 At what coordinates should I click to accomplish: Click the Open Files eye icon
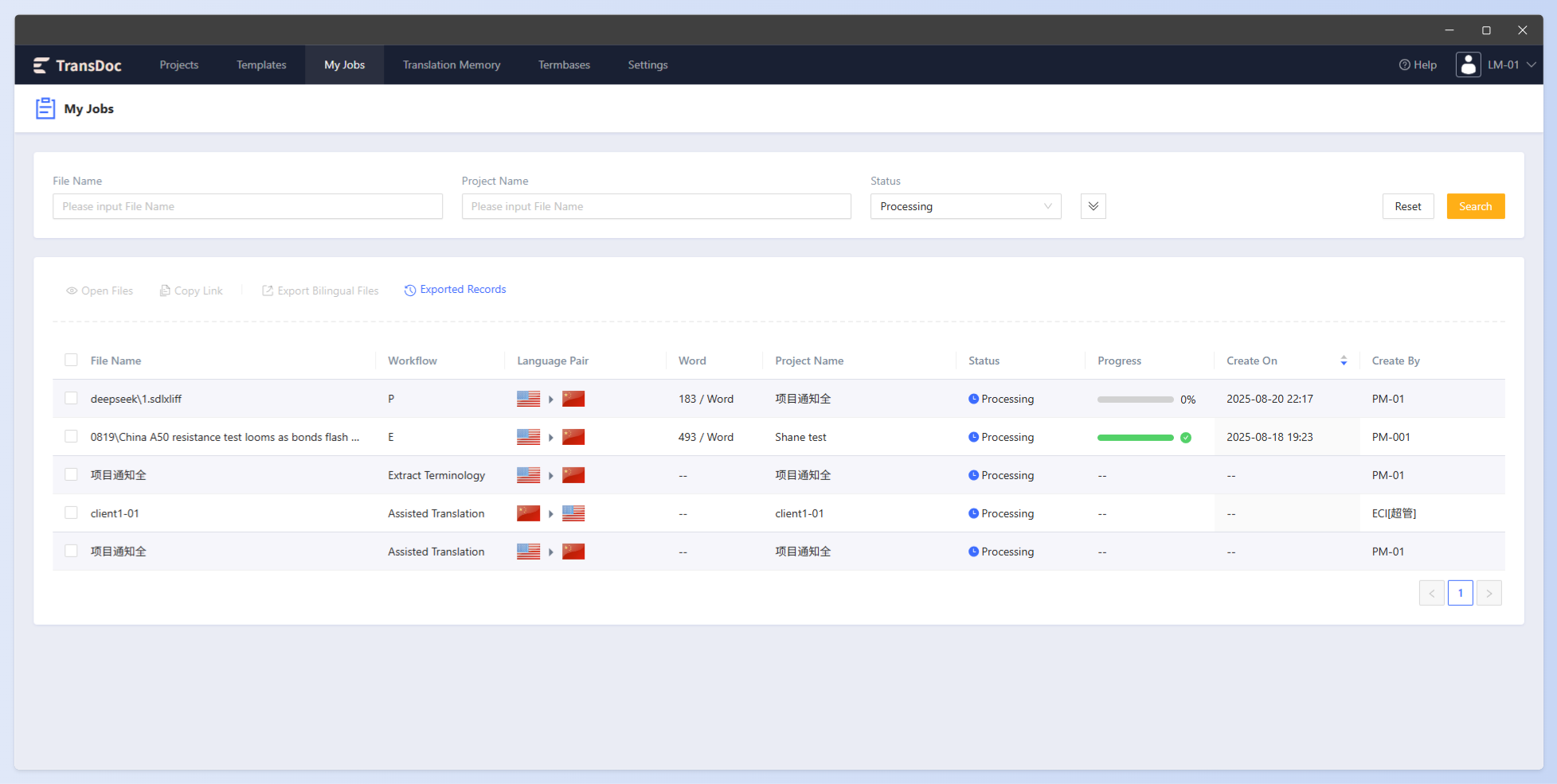point(72,291)
